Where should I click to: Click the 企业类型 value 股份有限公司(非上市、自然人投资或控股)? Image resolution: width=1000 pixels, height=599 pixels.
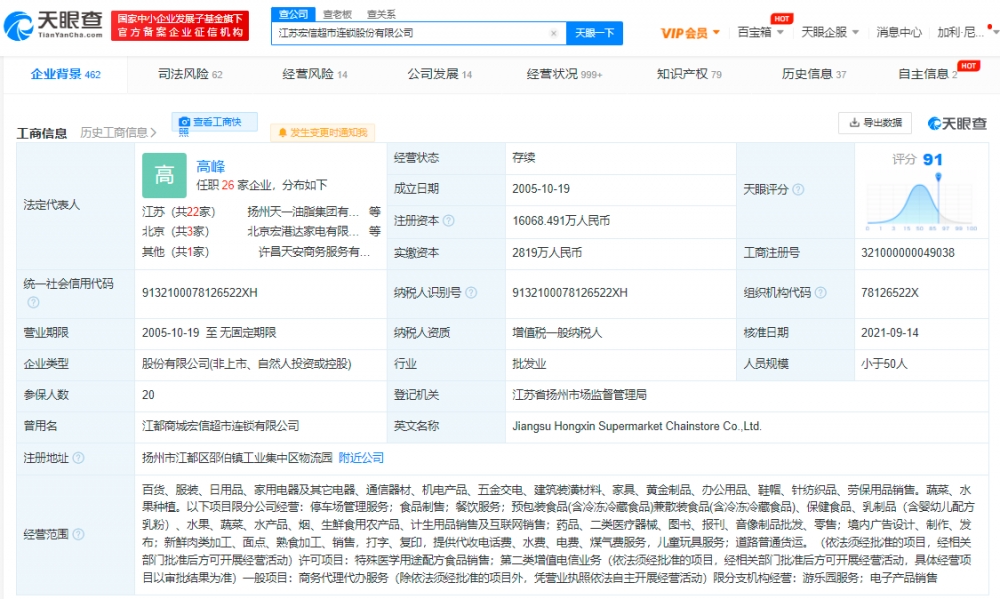click(x=247, y=364)
